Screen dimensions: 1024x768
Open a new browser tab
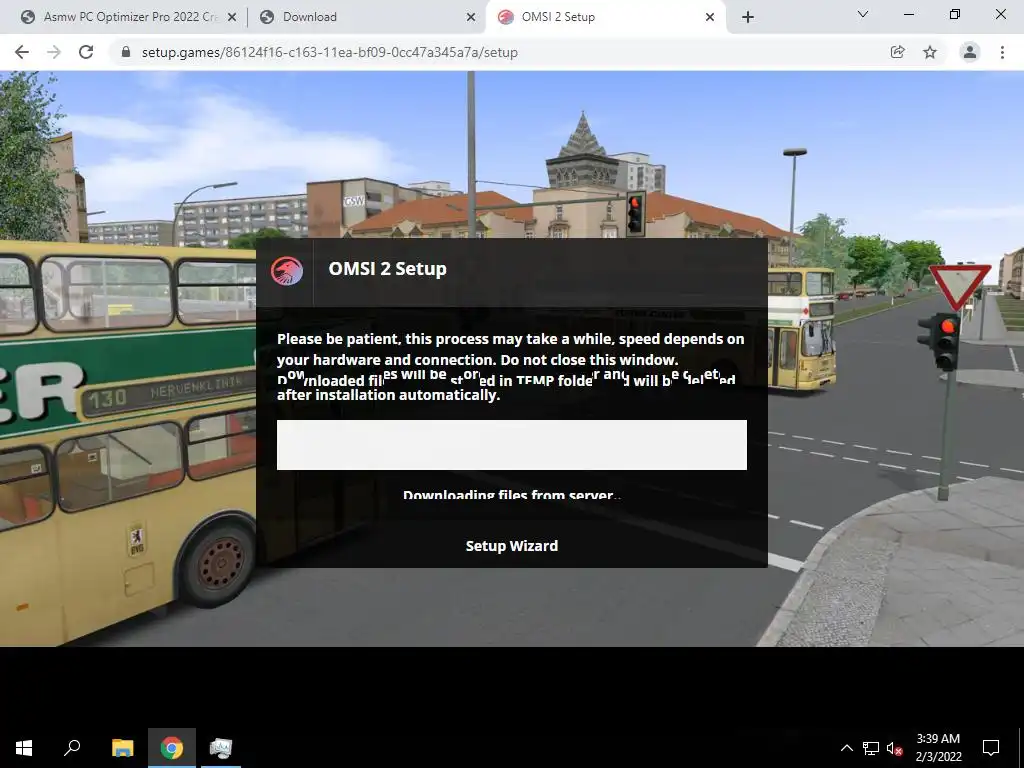(x=748, y=18)
